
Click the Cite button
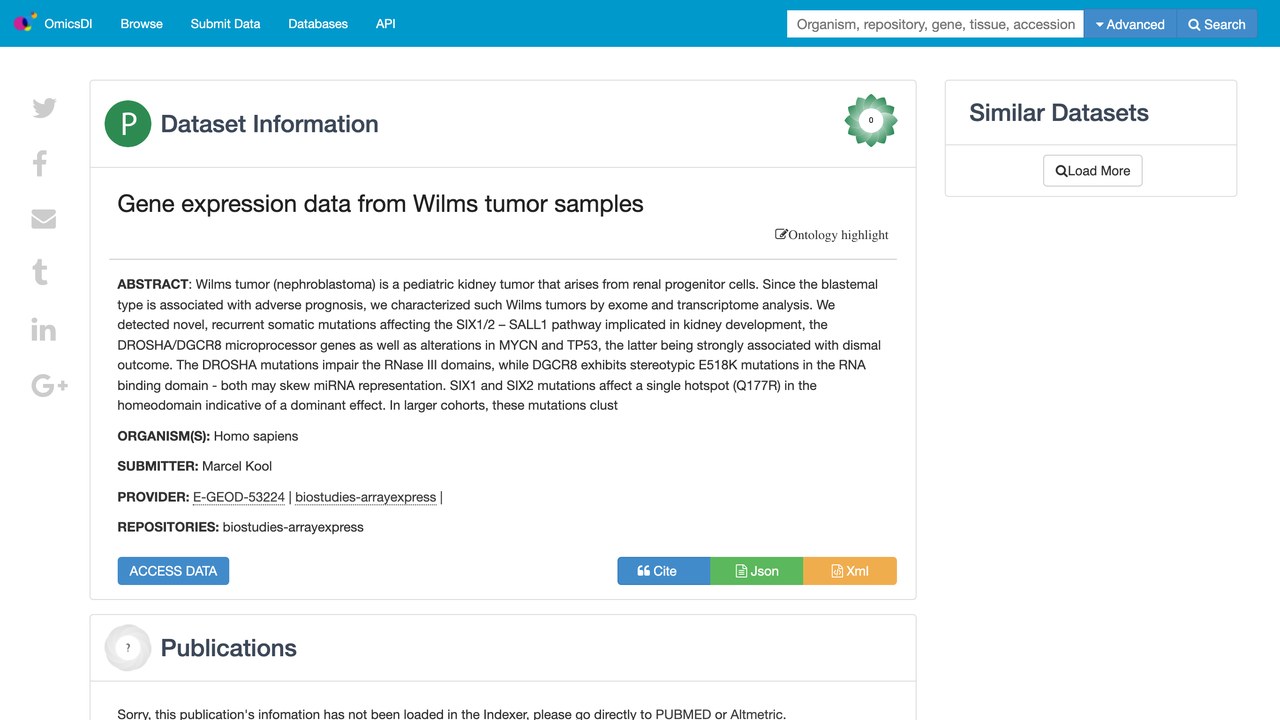[x=664, y=571]
